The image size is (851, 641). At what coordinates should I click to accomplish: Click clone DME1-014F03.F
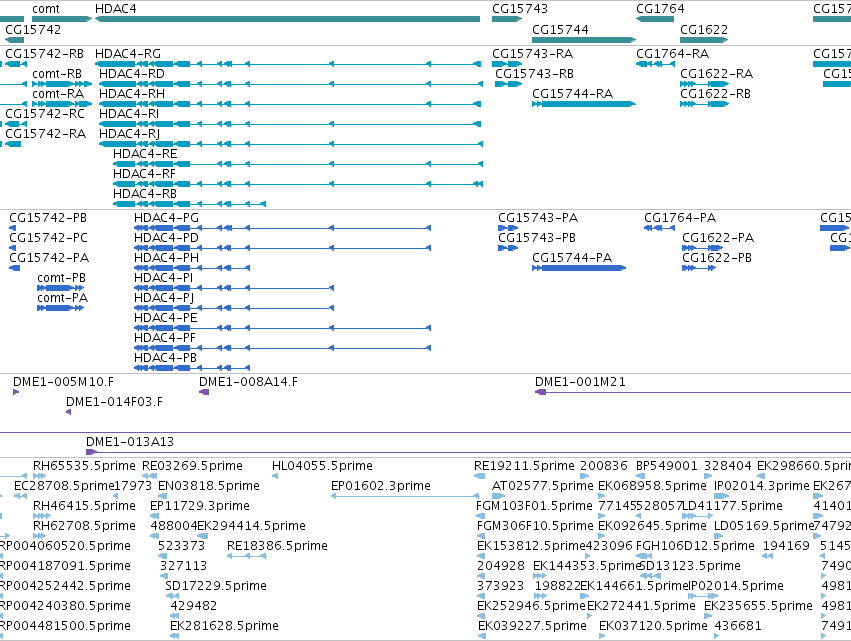[x=114, y=402]
